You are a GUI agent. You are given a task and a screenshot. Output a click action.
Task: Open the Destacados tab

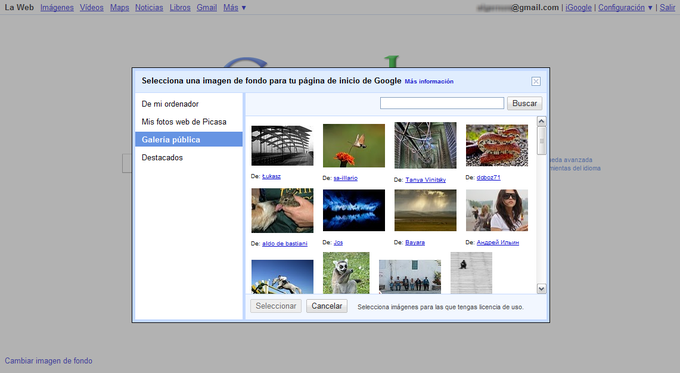(x=189, y=157)
